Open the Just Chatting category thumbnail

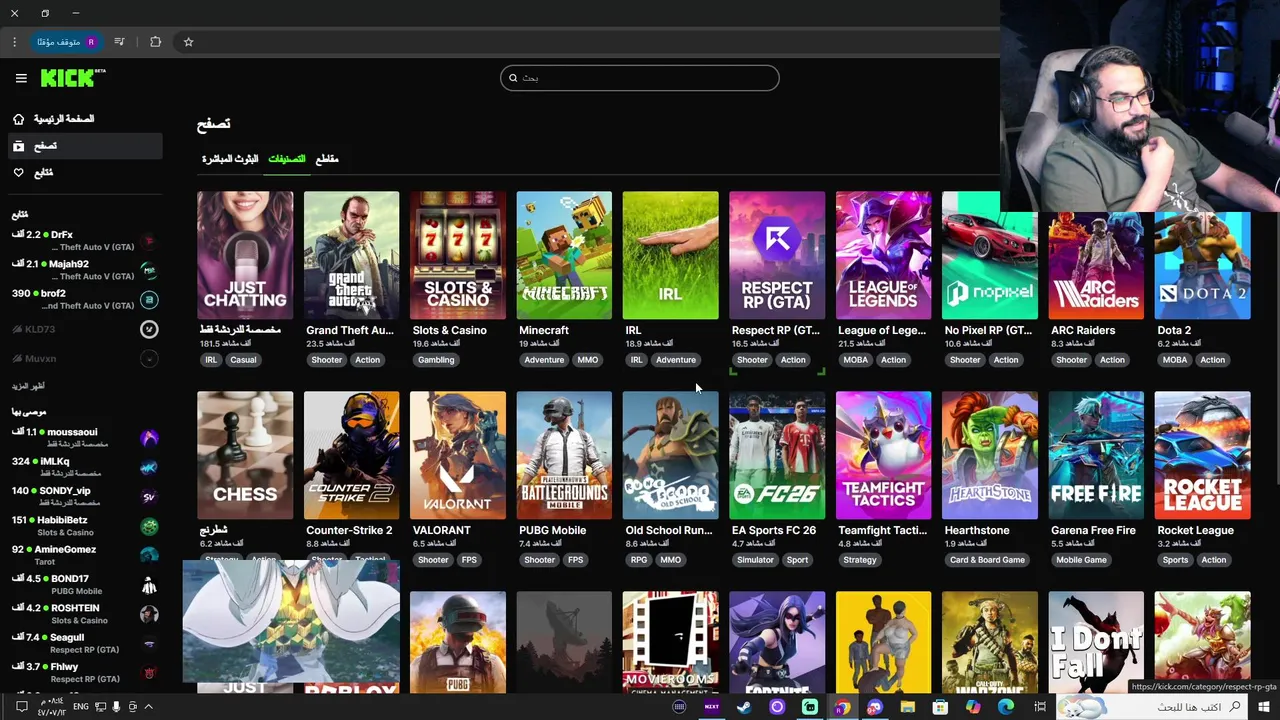[245, 255]
